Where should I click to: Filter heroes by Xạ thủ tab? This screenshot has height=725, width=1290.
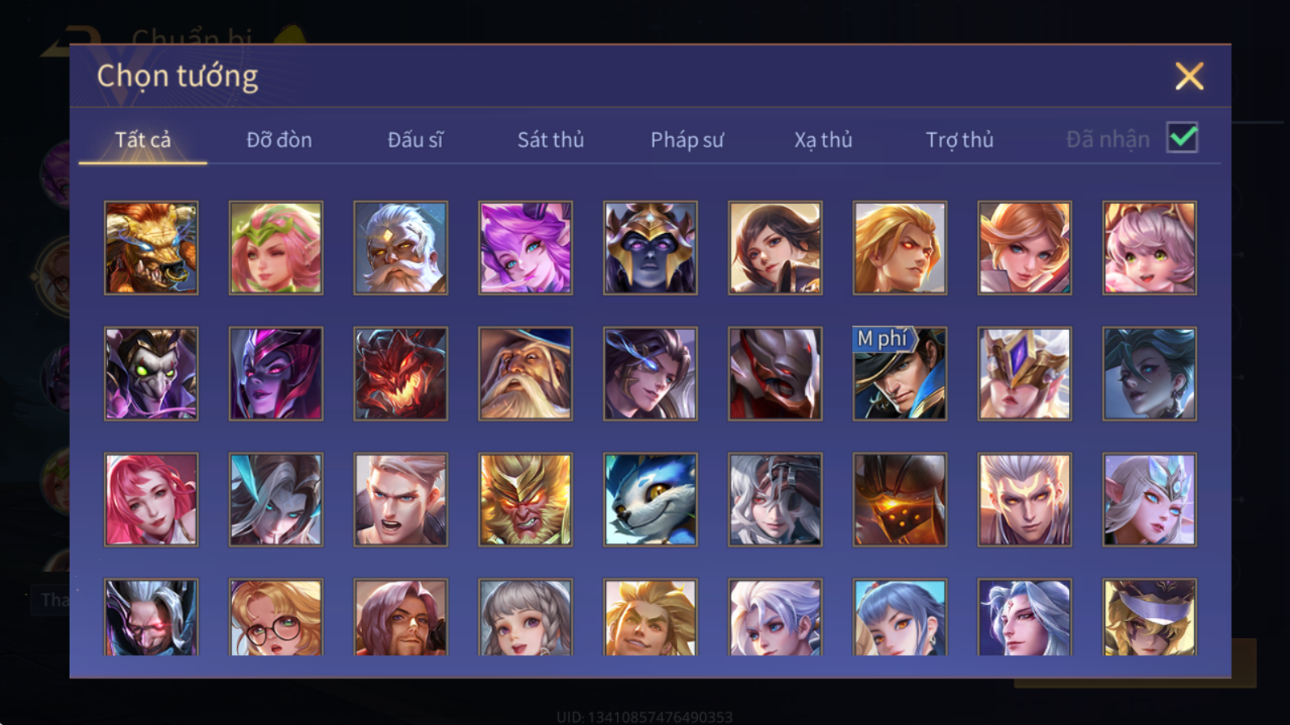(823, 140)
